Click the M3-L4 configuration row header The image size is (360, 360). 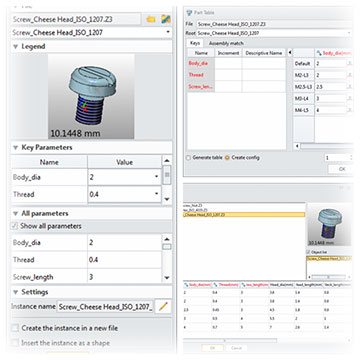pyautogui.click(x=303, y=99)
